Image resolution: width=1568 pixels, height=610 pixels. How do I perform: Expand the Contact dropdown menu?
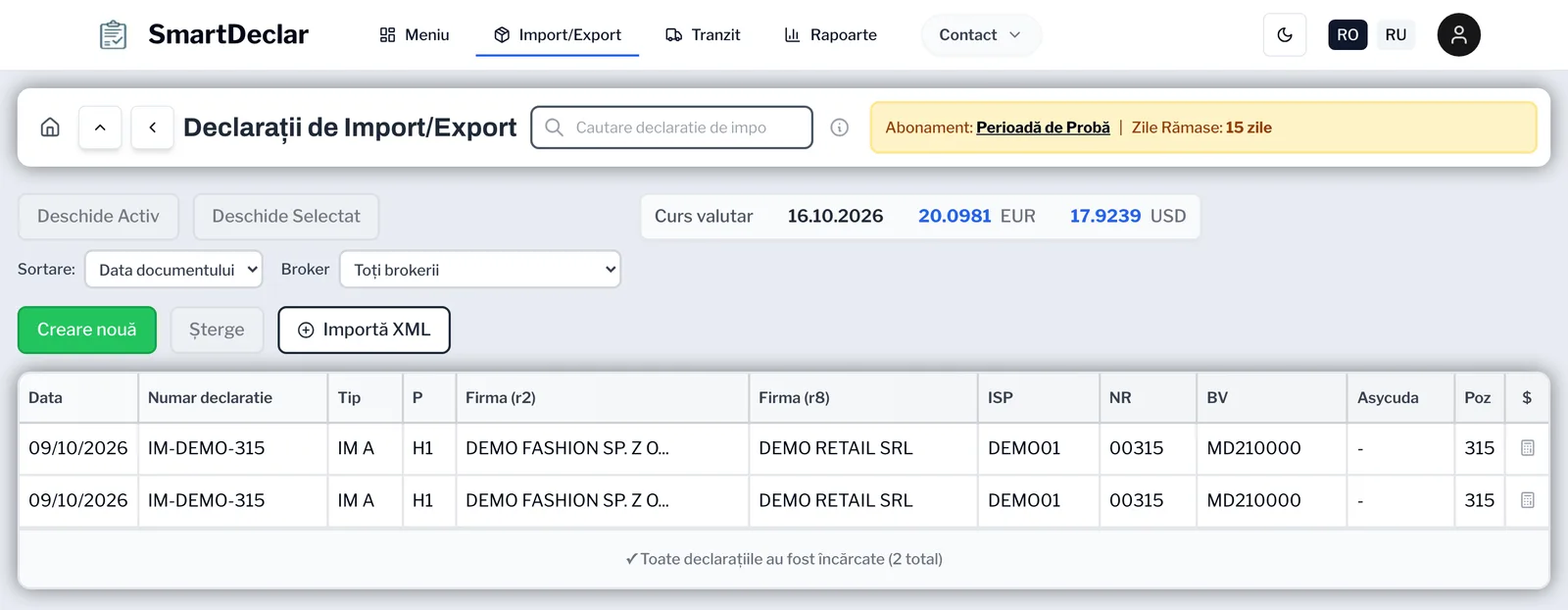pos(980,34)
